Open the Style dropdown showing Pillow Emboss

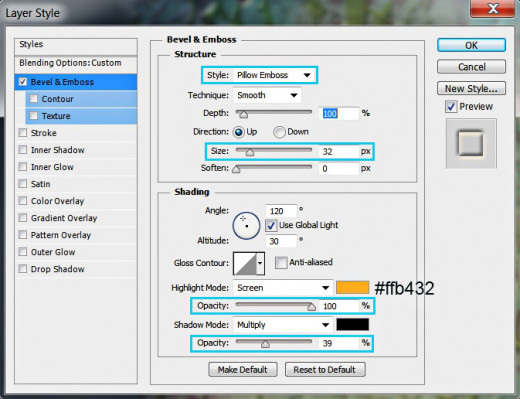tap(274, 75)
